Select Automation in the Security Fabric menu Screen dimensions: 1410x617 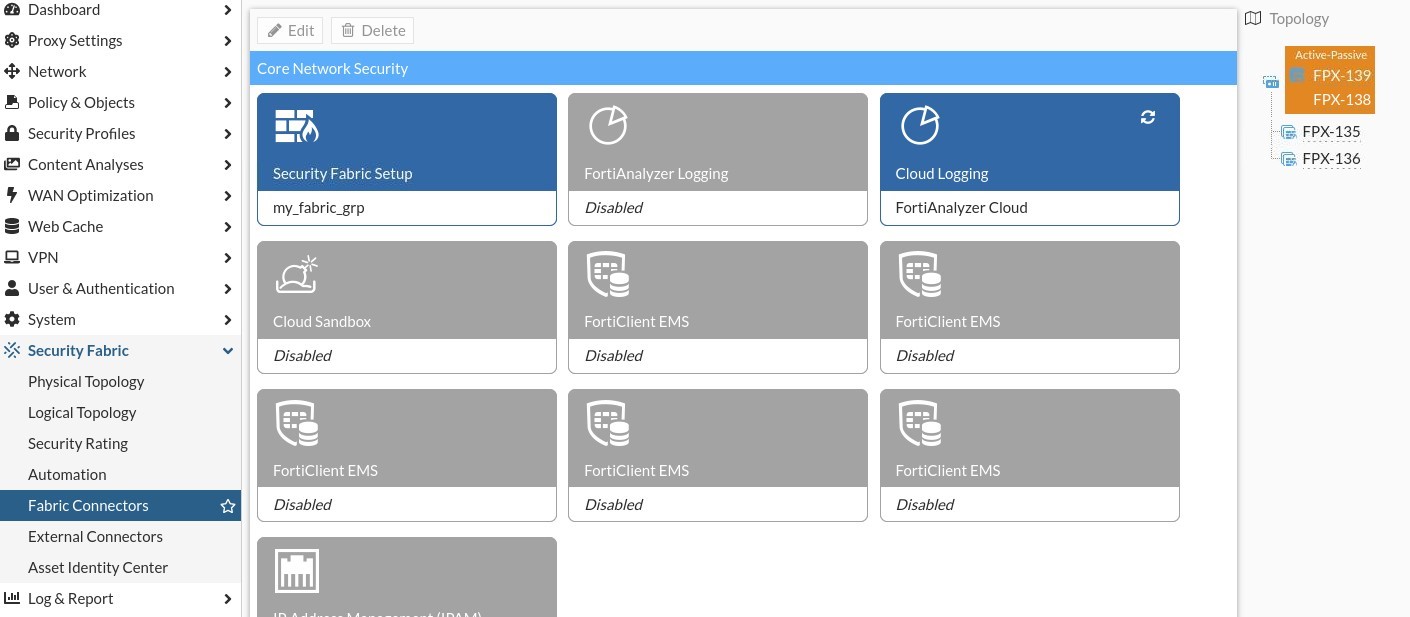click(67, 474)
